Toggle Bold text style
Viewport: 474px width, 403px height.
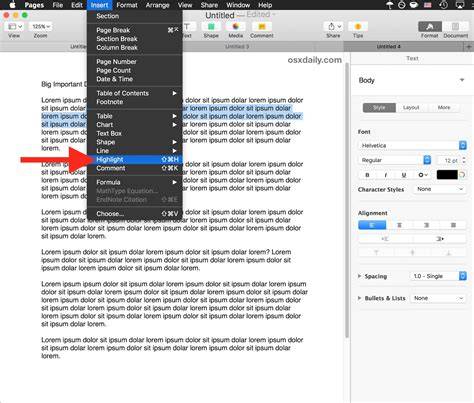coord(367,175)
